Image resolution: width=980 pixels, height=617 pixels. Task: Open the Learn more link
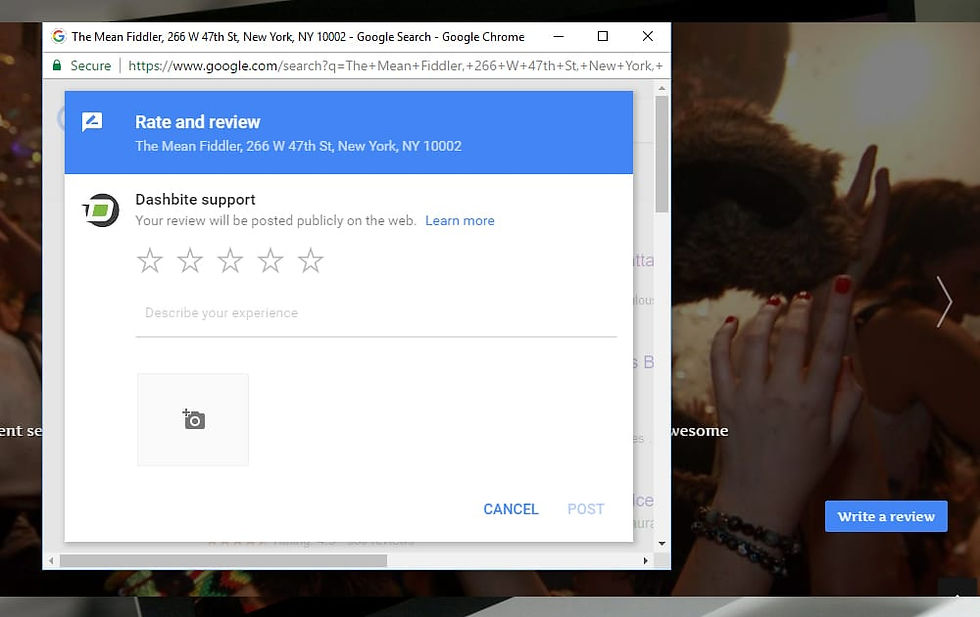click(459, 221)
